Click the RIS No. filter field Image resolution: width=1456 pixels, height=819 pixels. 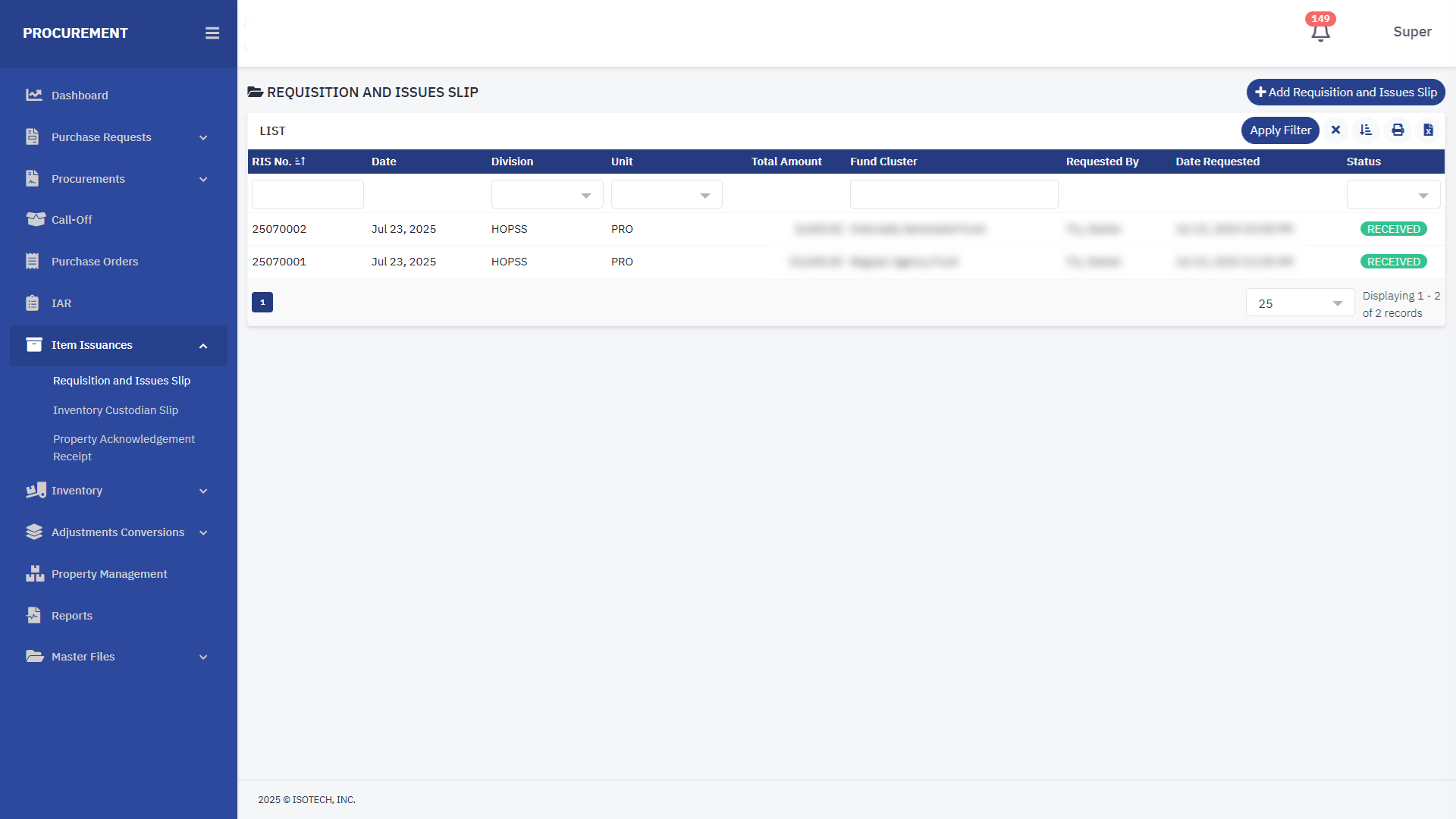[x=307, y=195]
